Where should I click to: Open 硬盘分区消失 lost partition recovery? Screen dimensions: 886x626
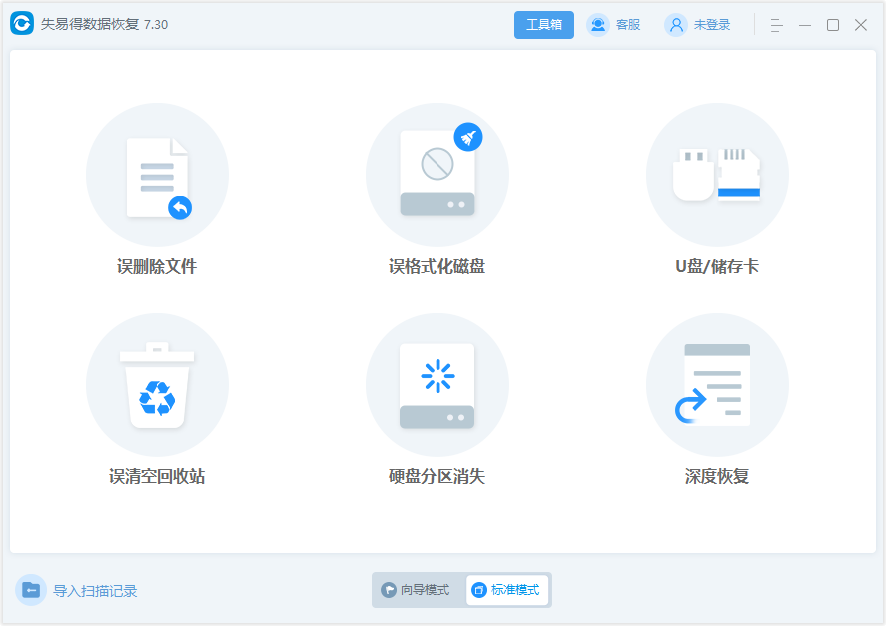click(x=437, y=384)
